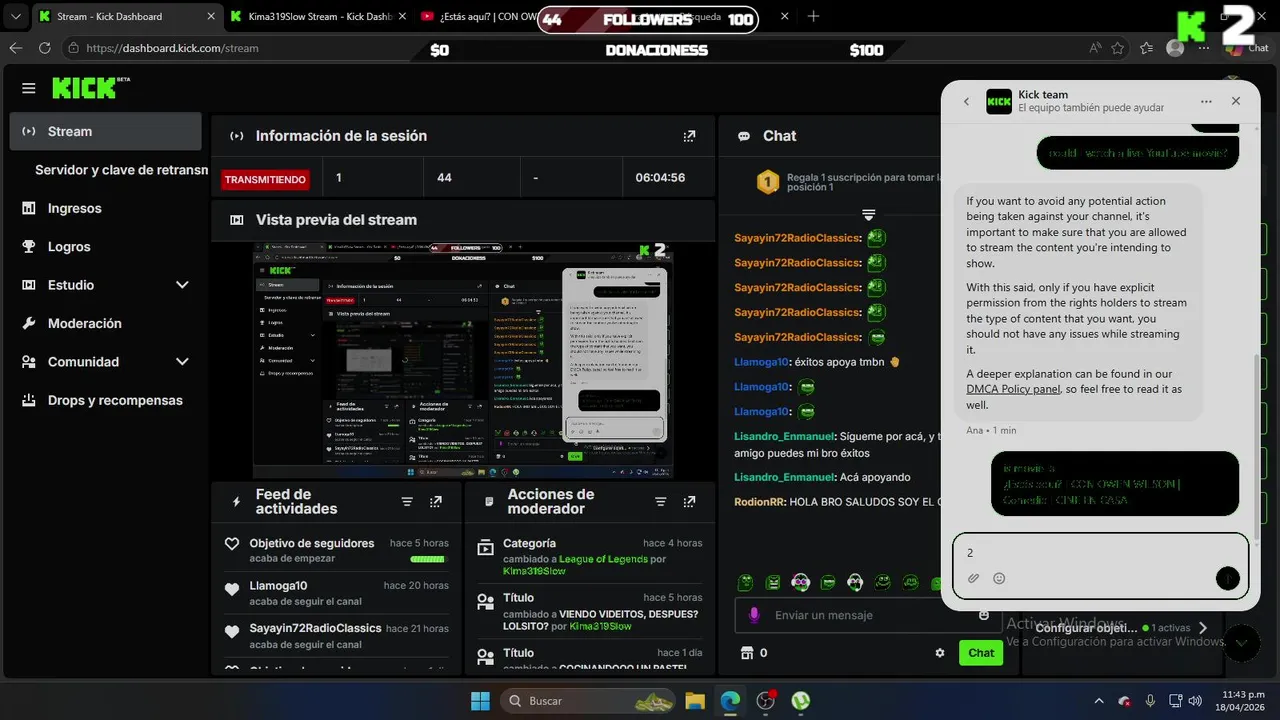Focus the 'Enviar un mensaje' chat field
The image size is (1280, 720).
[870, 615]
